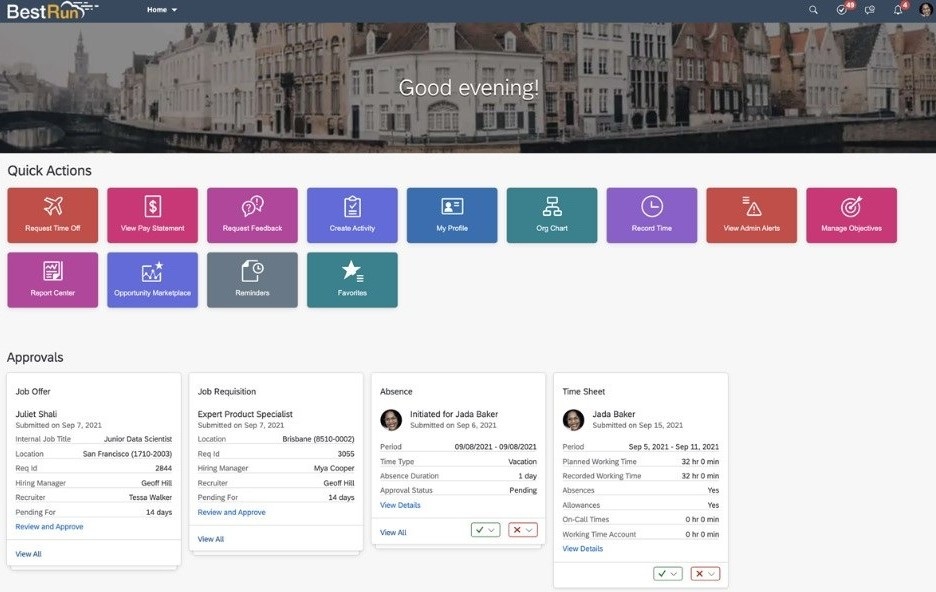This screenshot has width=936, height=592.
Task: Click Review and Approve in Job Requisition card
Action: pyautogui.click(x=232, y=512)
